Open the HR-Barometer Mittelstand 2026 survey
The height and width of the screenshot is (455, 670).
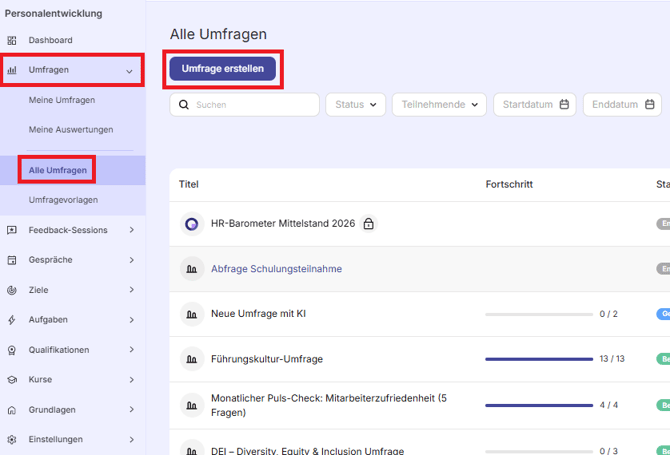pos(283,223)
